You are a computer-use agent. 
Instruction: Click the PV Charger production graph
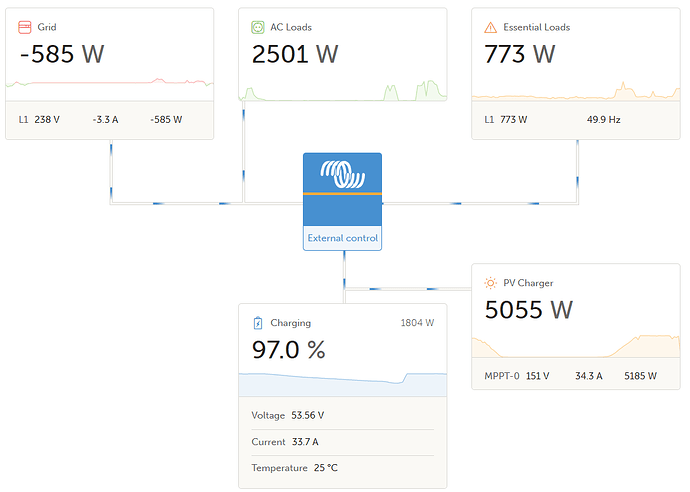coord(576,345)
